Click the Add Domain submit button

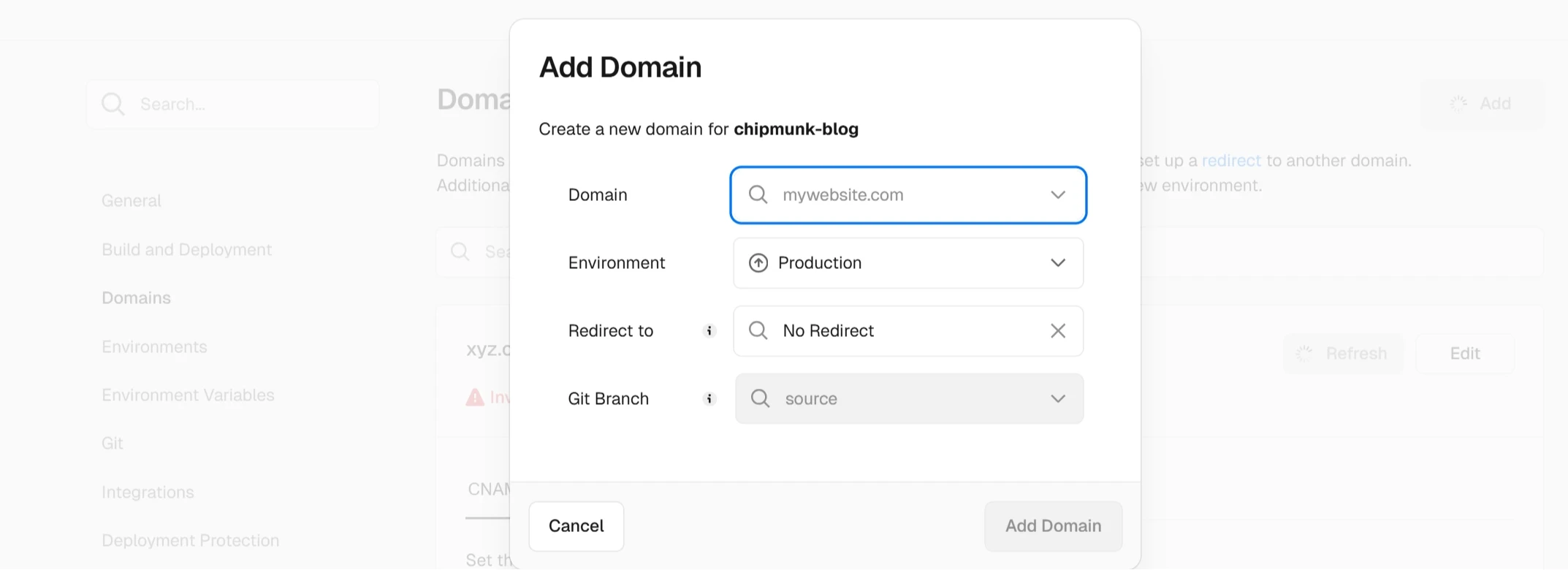(1052, 526)
